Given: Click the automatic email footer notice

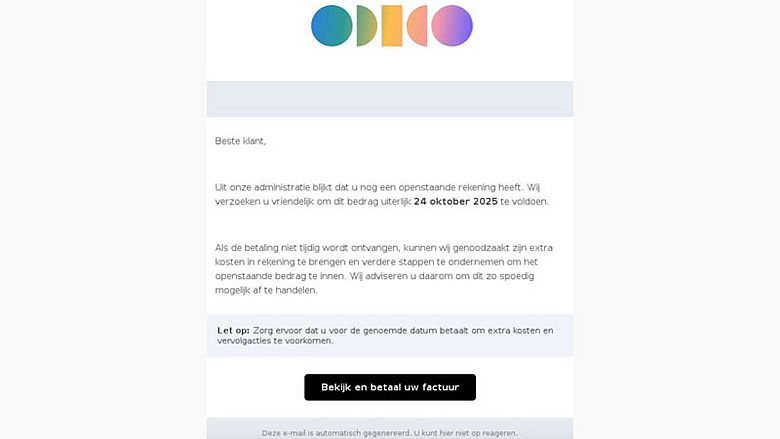Looking at the screenshot, I should pyautogui.click(x=390, y=433).
